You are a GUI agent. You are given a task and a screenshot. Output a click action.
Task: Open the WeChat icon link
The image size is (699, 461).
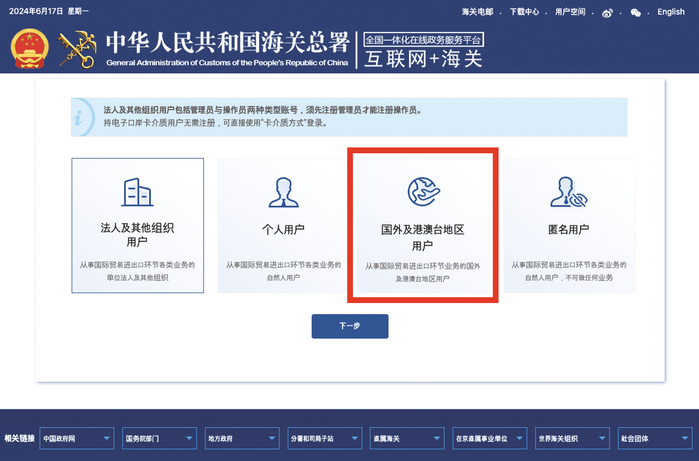(636, 13)
